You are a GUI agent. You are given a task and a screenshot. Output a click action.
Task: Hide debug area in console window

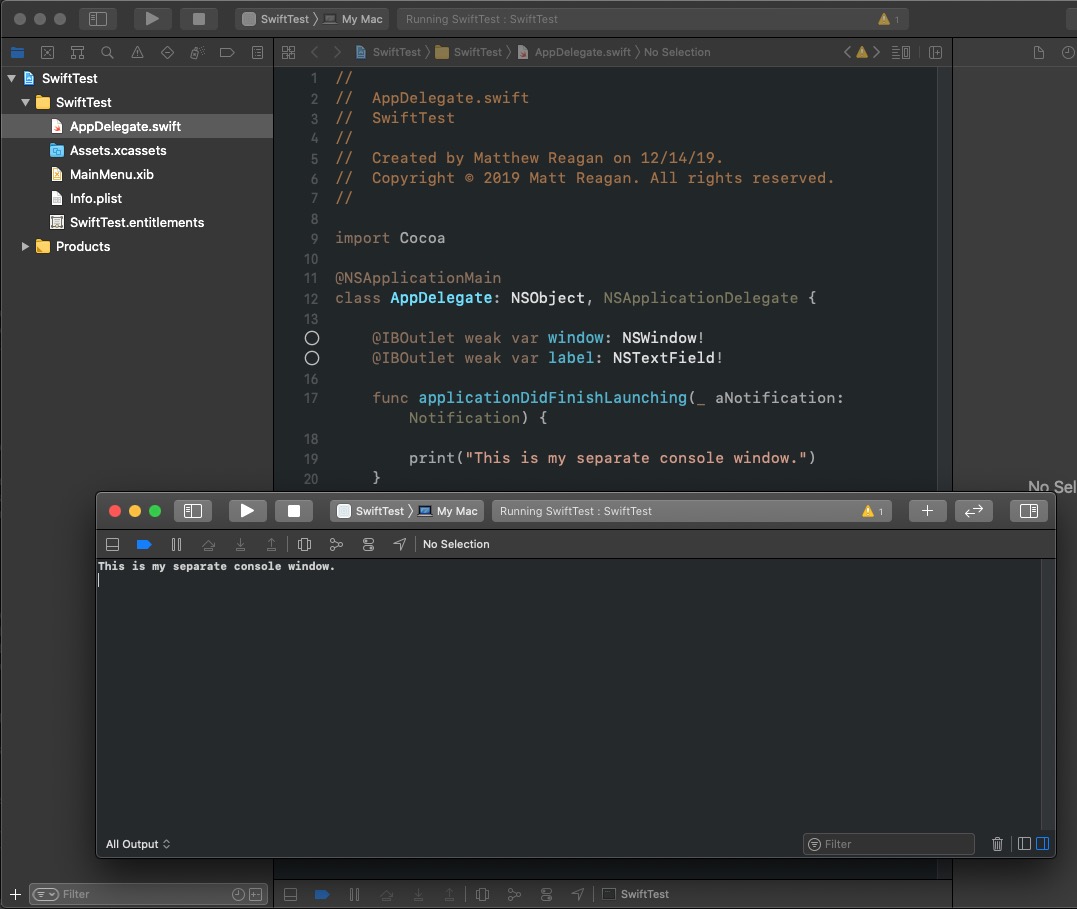pos(113,544)
